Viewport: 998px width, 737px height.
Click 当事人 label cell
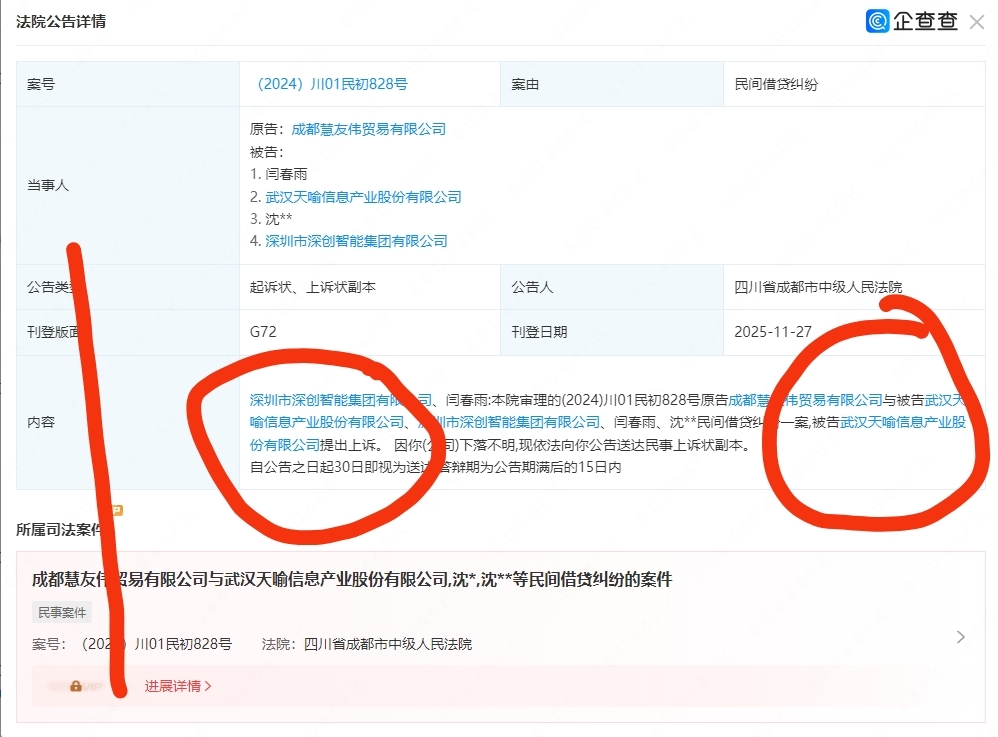(x=128, y=185)
